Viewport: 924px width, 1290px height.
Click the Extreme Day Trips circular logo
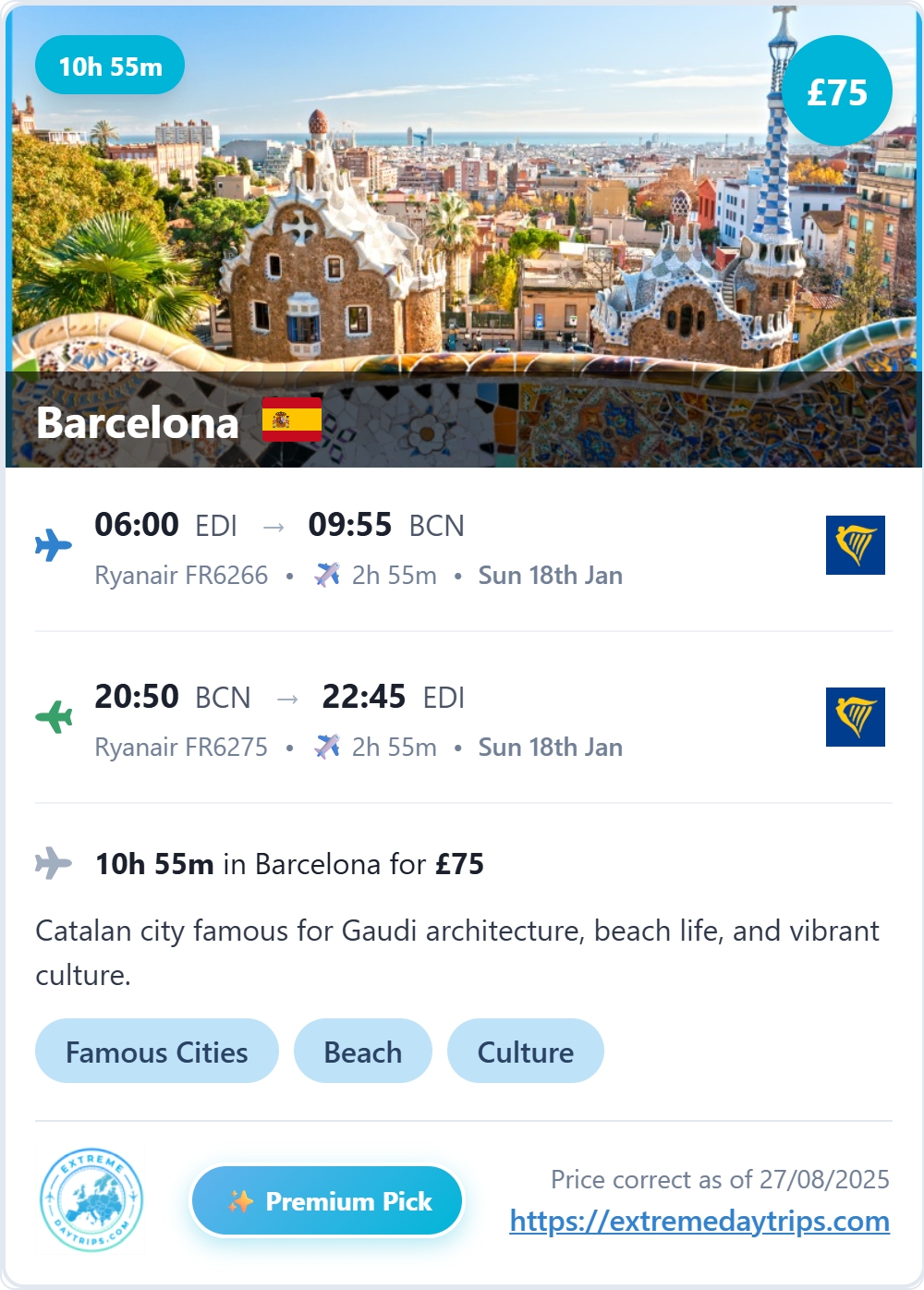(x=91, y=1200)
